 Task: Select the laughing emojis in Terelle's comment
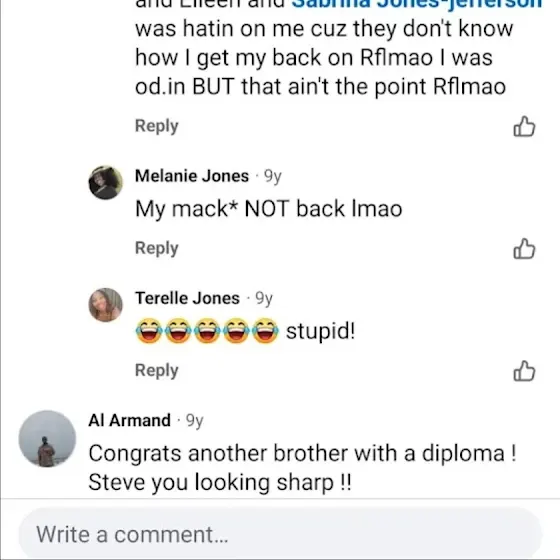coord(207,331)
